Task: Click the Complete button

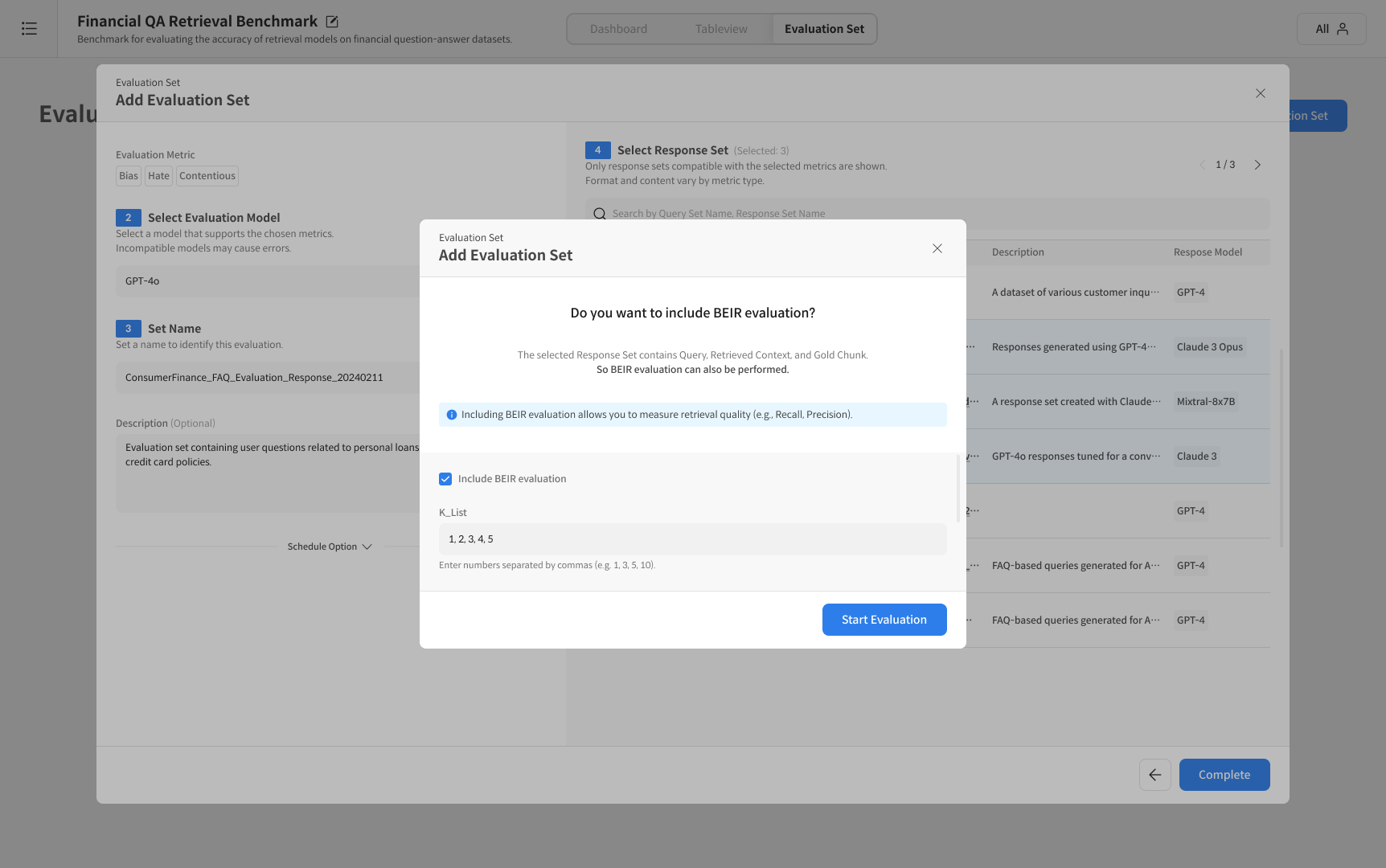Action: [1224, 775]
